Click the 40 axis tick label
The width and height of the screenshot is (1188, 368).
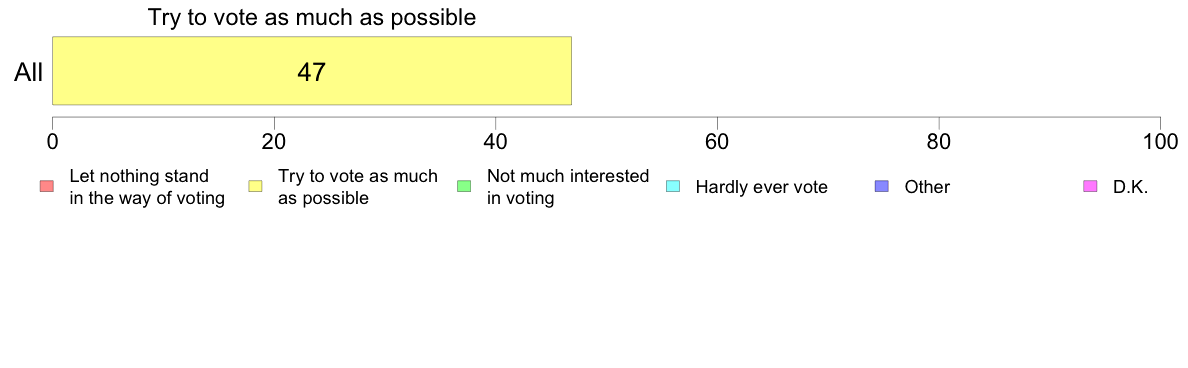(496, 141)
